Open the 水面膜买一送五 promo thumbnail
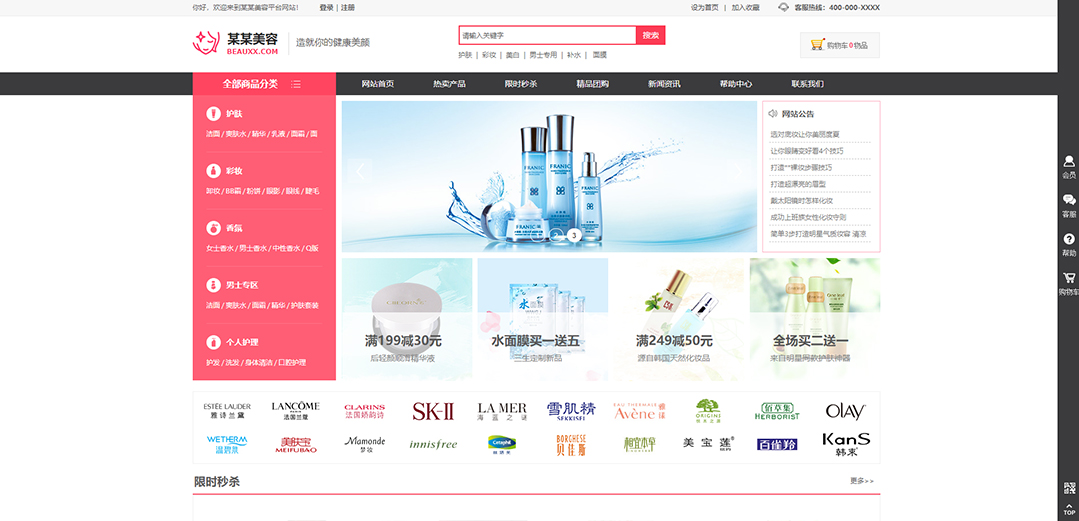Image resolution: width=1079 pixels, height=521 pixels. click(x=542, y=319)
